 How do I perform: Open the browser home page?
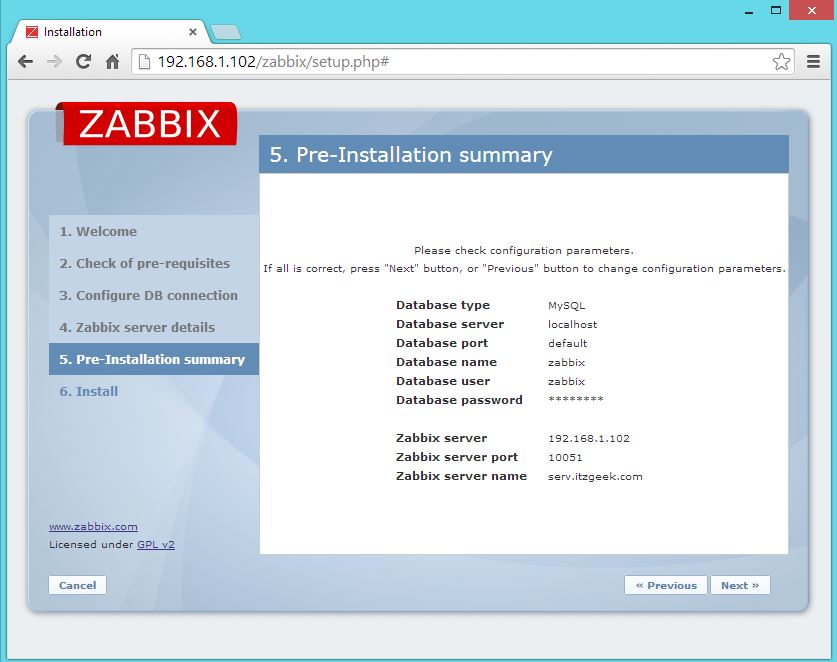click(x=113, y=61)
